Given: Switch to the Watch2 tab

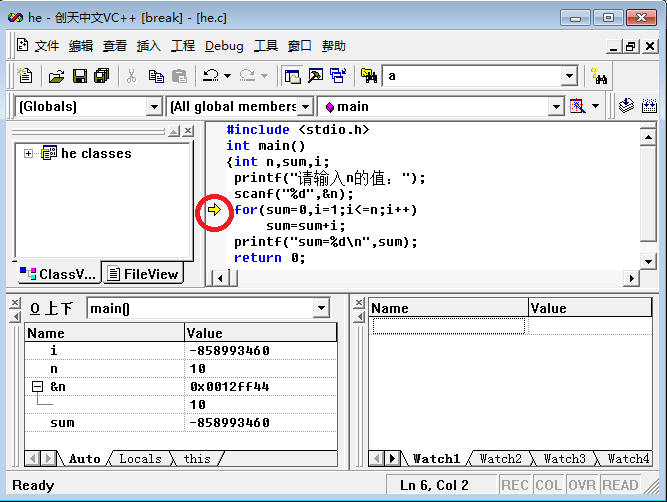Looking at the screenshot, I should point(501,459).
